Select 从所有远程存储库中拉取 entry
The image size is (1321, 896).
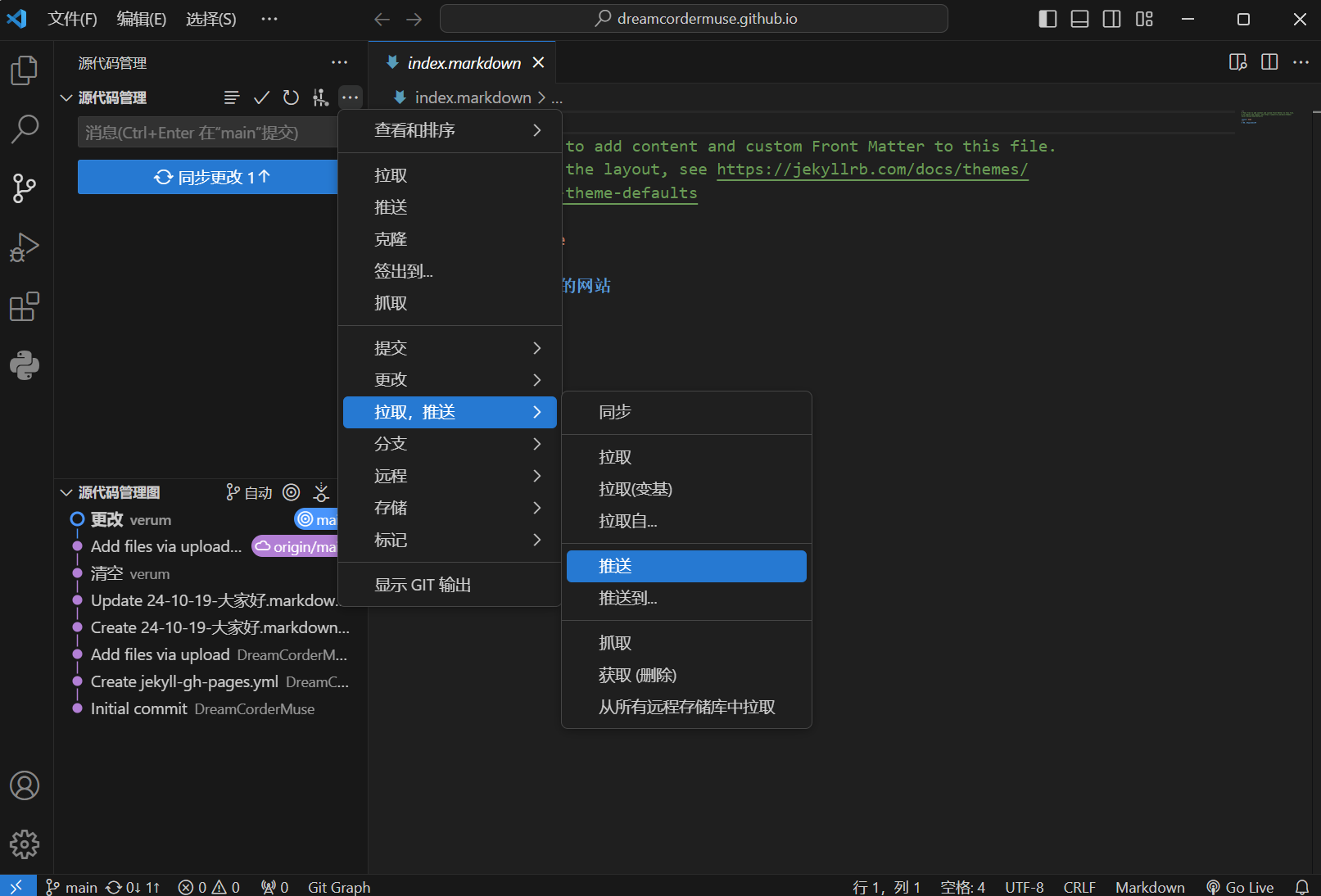tap(686, 707)
